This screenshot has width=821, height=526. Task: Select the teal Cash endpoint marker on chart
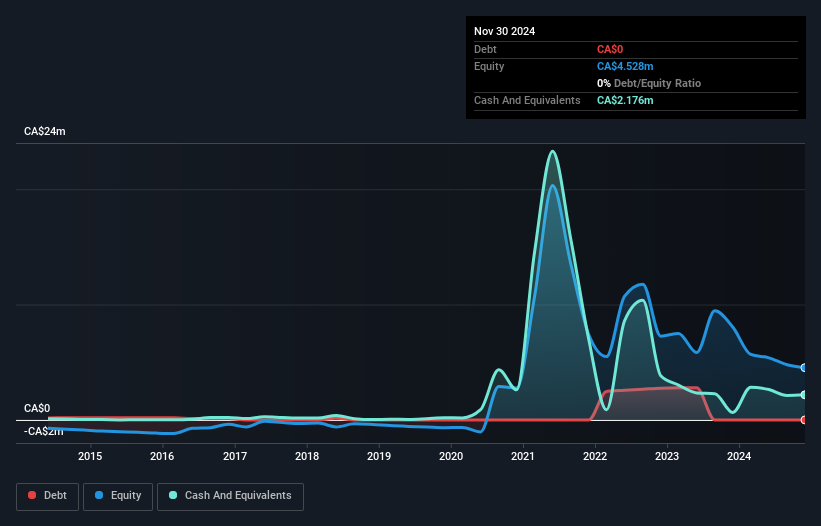tap(804, 395)
